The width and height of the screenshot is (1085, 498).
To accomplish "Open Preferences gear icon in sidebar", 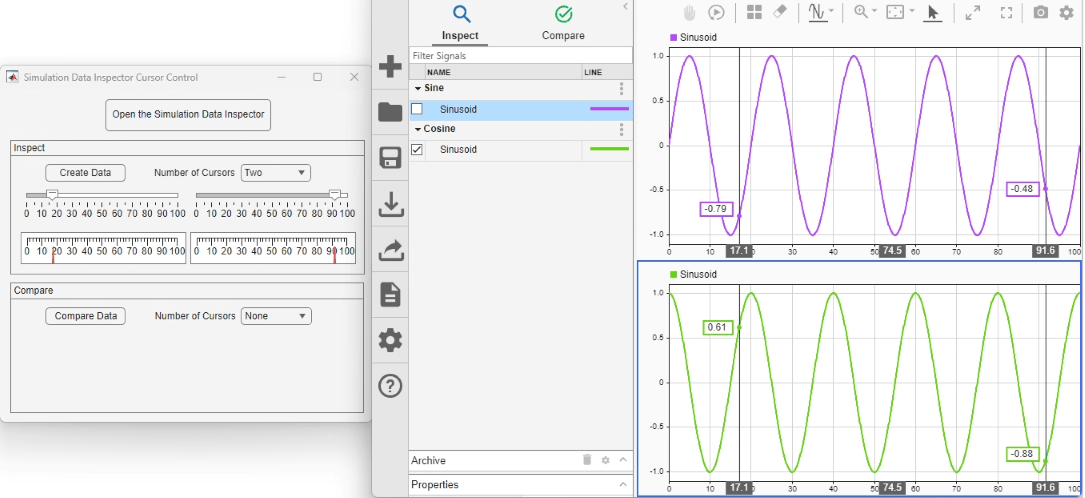I will [x=390, y=340].
